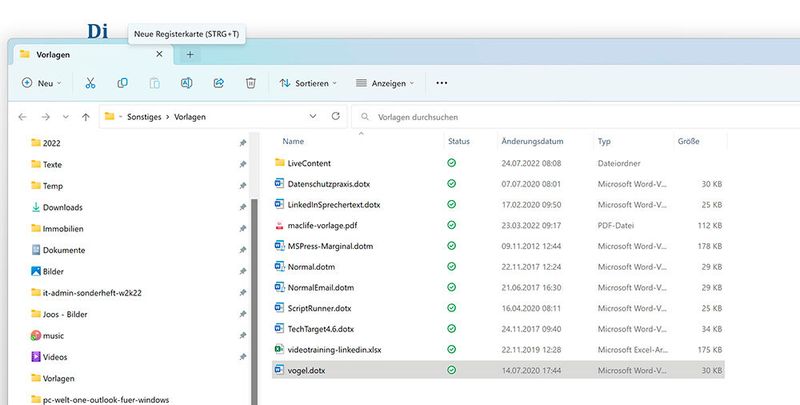Open the Sortieren dropdown
800x405 pixels.
point(308,83)
